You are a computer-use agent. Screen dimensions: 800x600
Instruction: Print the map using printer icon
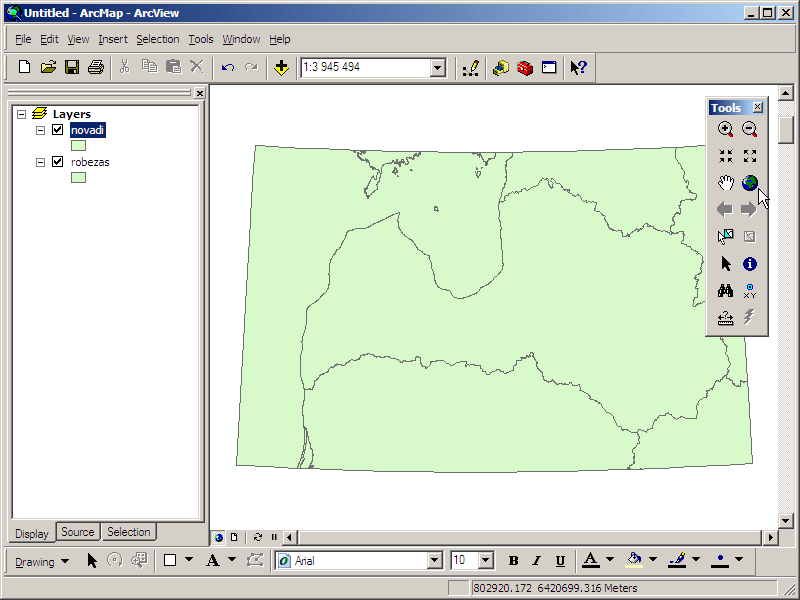click(x=96, y=67)
